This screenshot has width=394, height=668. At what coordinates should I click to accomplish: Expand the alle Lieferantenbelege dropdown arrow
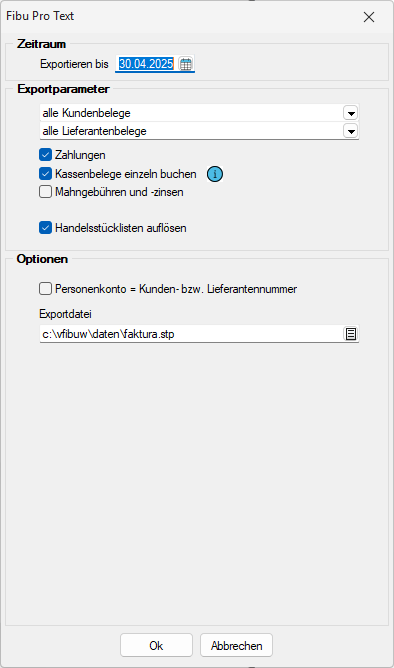coord(351,131)
